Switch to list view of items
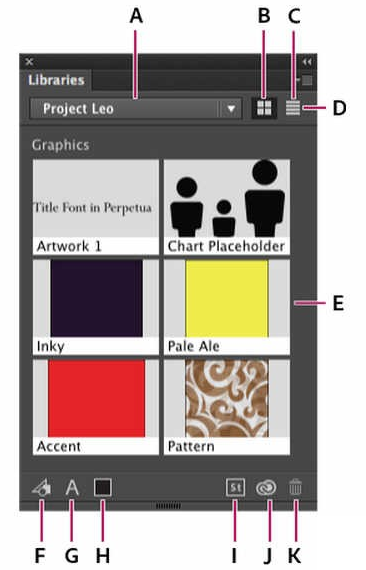 tap(293, 108)
